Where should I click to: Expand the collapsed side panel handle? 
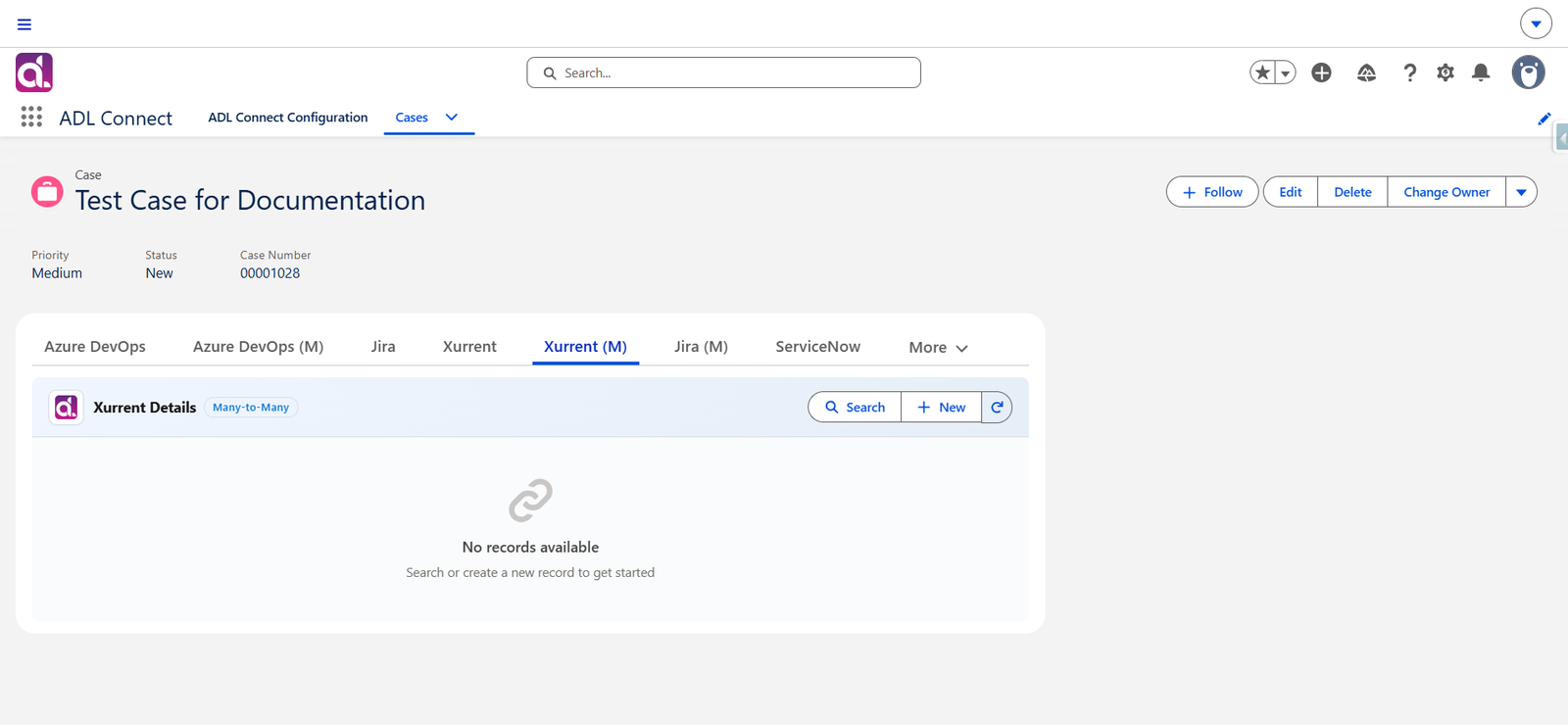coord(1561,139)
